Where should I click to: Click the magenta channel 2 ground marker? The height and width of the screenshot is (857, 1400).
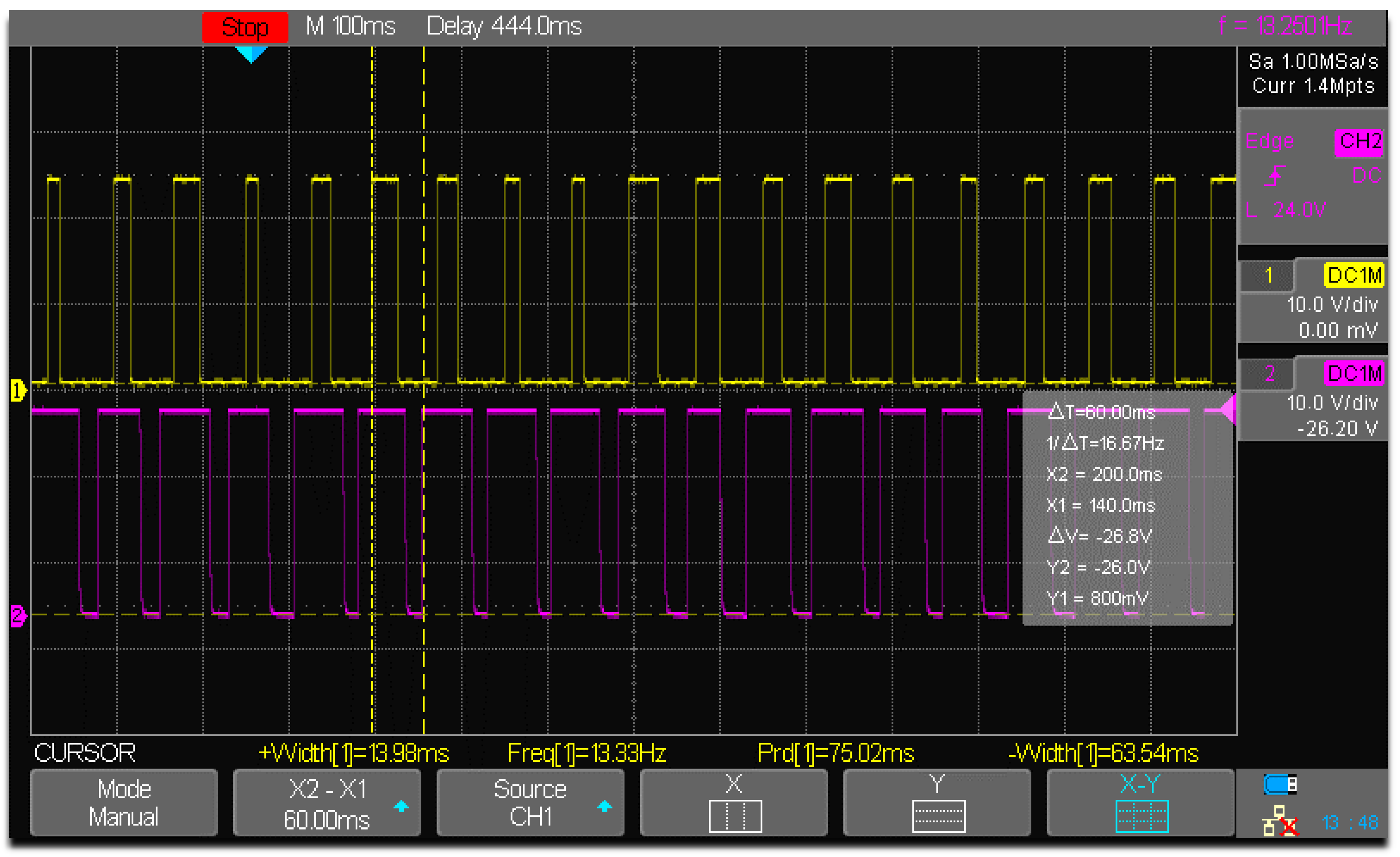17,616
